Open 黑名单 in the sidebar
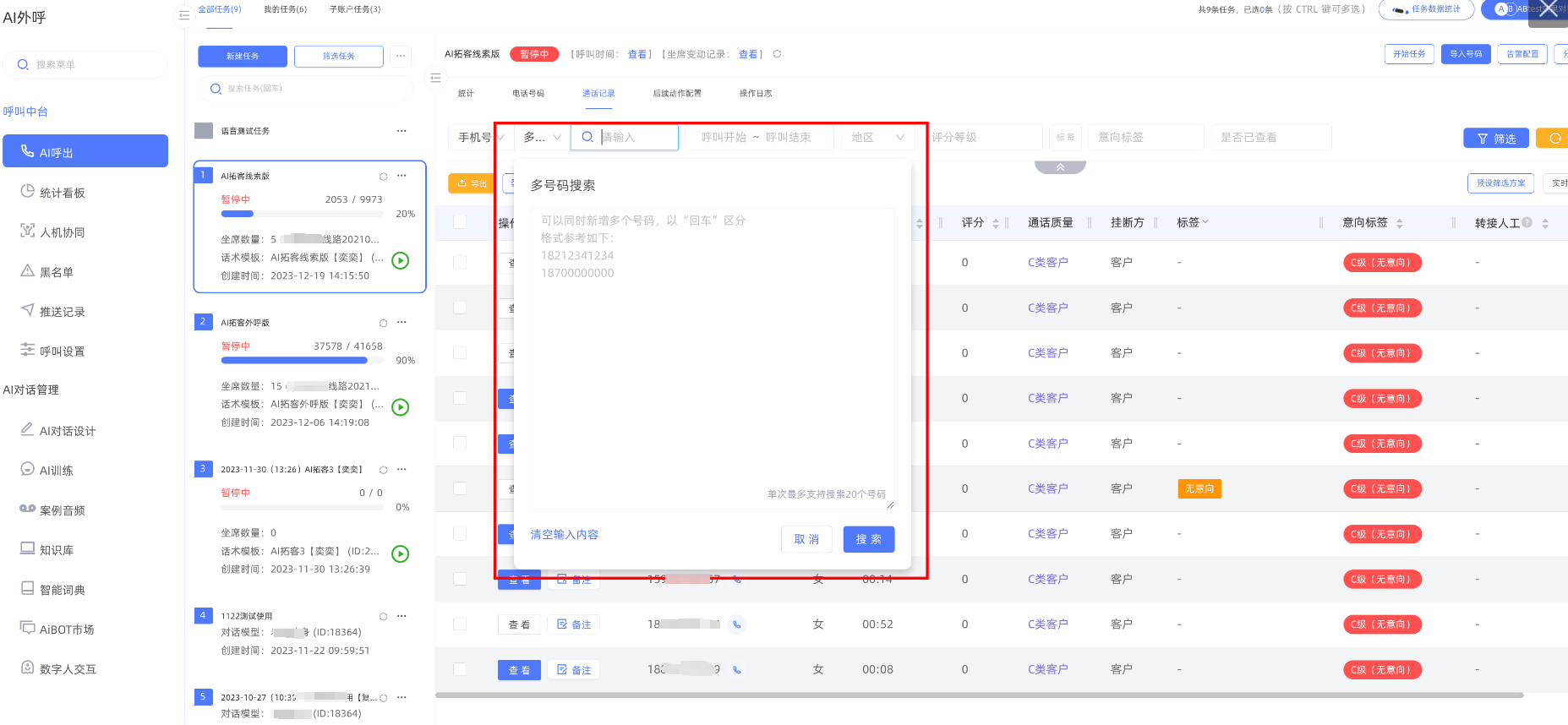 (57, 272)
